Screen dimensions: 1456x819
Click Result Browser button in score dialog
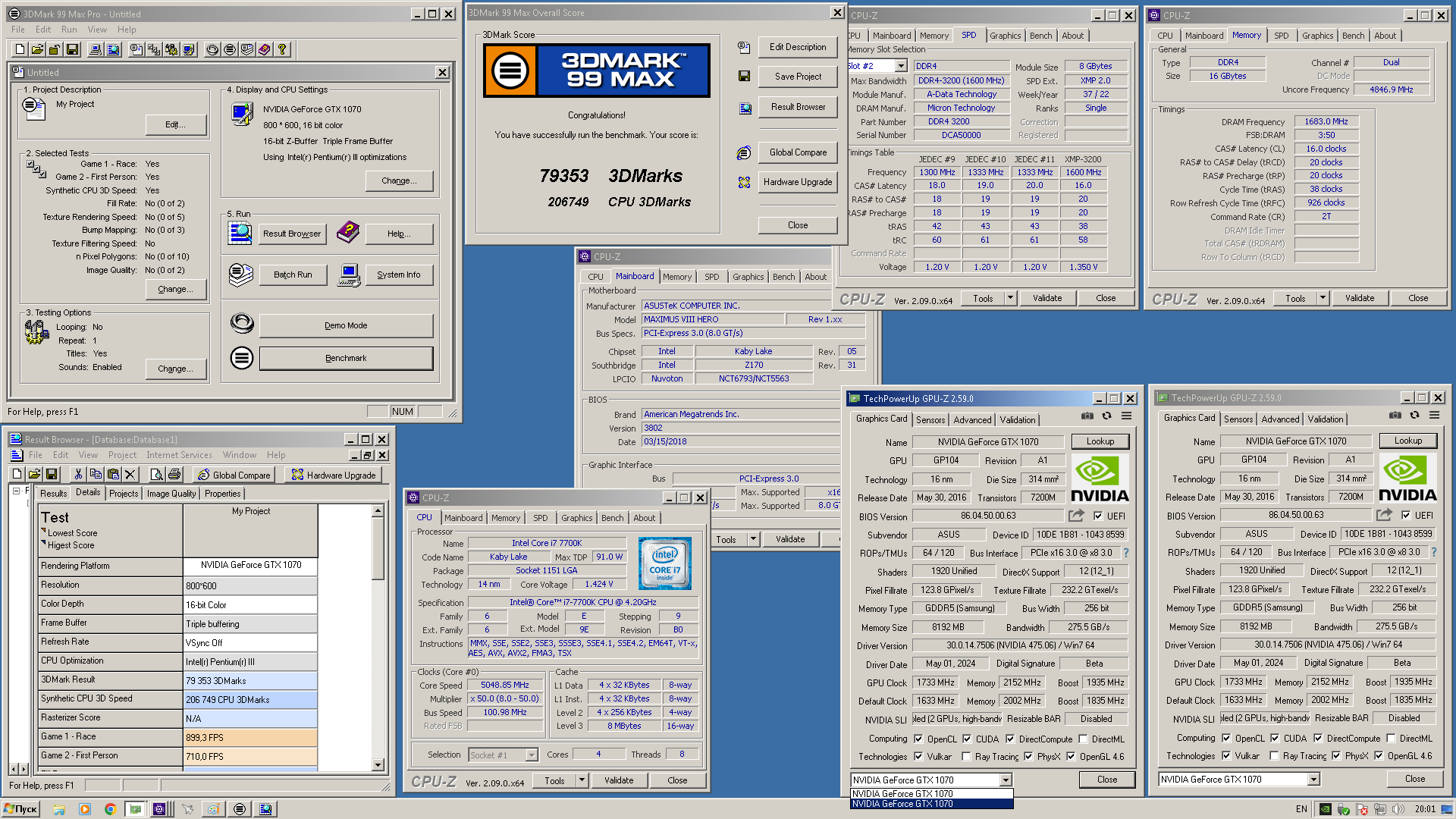[798, 108]
